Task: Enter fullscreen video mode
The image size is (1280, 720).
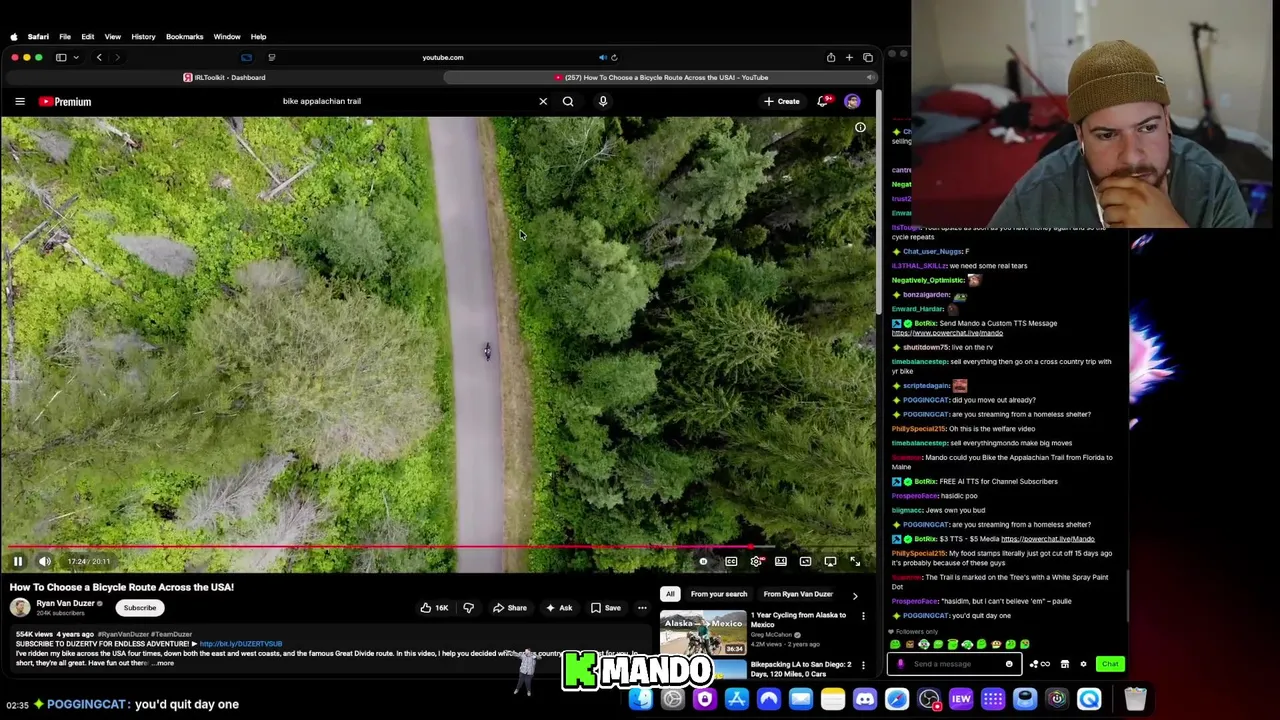Action: coord(855,561)
